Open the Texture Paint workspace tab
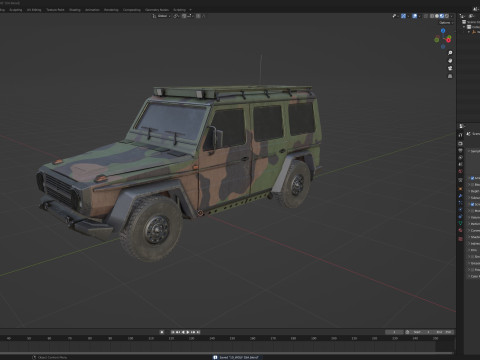Viewport: 480px width, 360px height. (x=55, y=10)
